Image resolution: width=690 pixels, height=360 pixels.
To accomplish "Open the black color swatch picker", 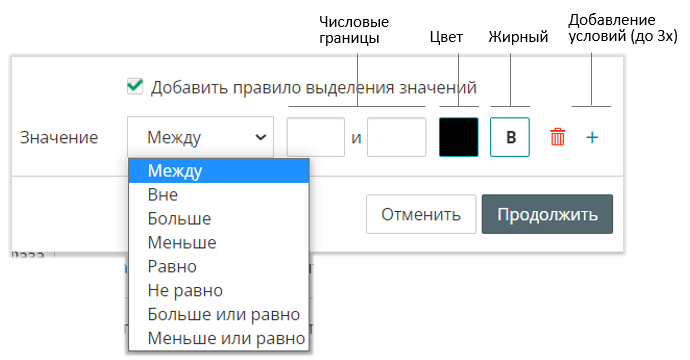I will click(459, 137).
